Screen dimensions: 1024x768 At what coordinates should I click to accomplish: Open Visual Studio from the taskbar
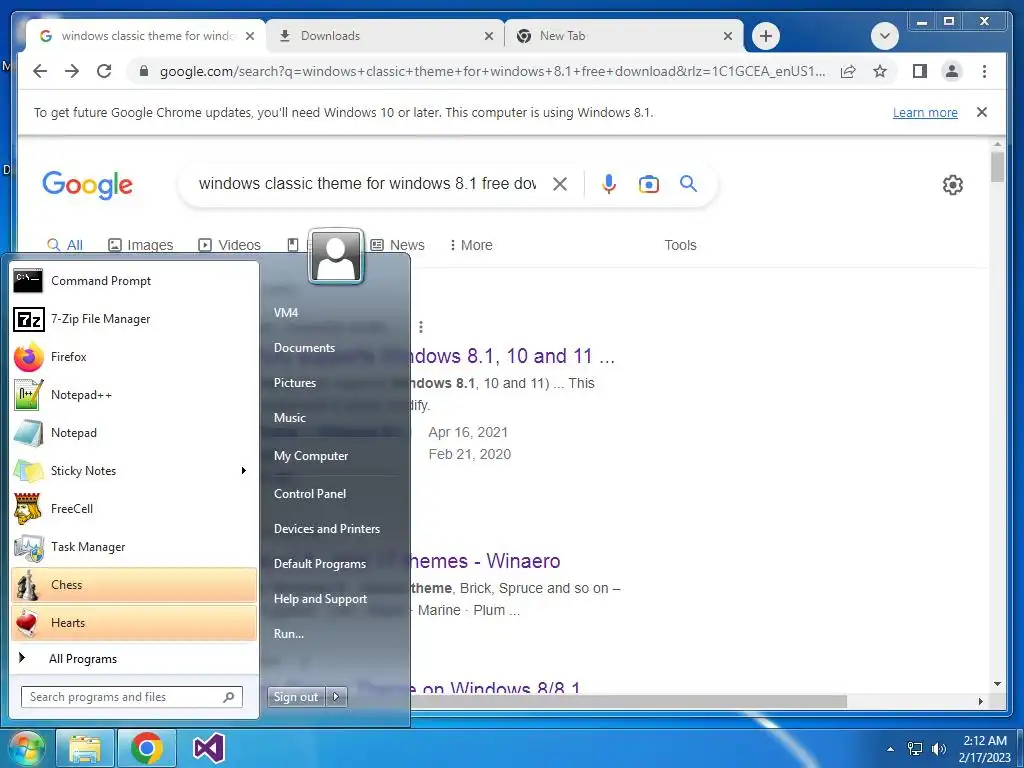coord(209,748)
